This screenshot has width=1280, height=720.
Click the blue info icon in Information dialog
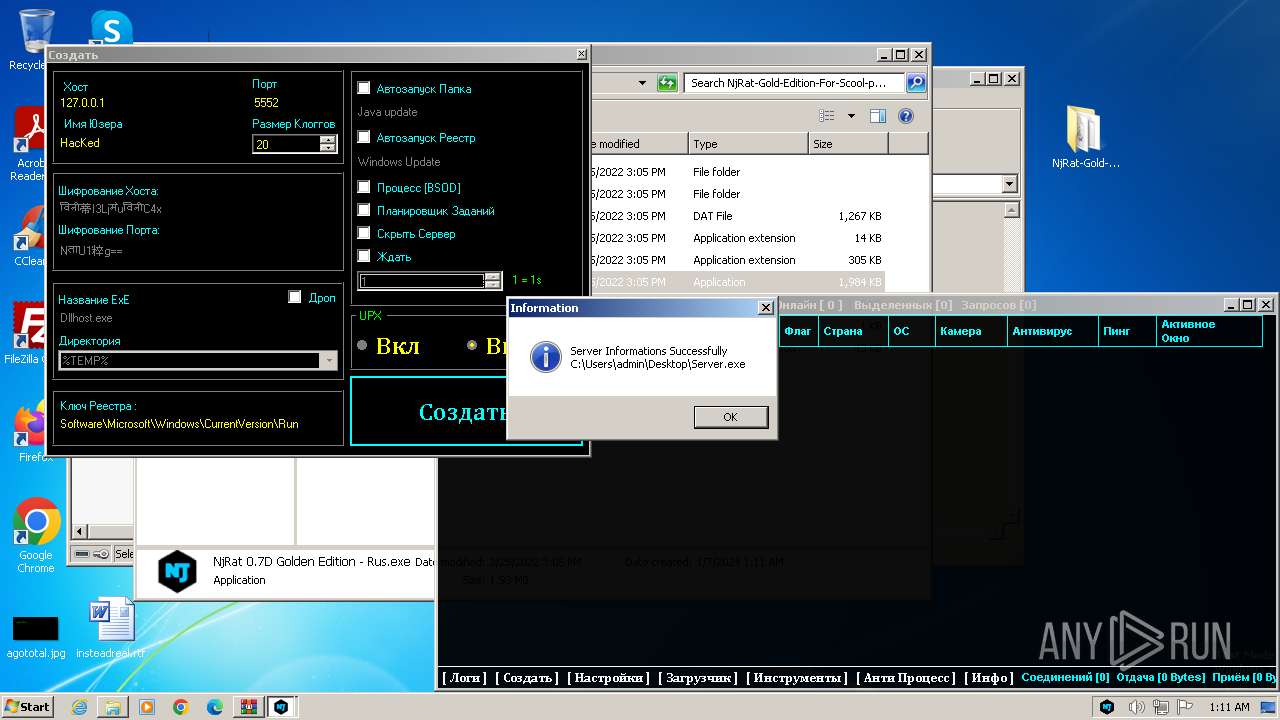pos(545,357)
